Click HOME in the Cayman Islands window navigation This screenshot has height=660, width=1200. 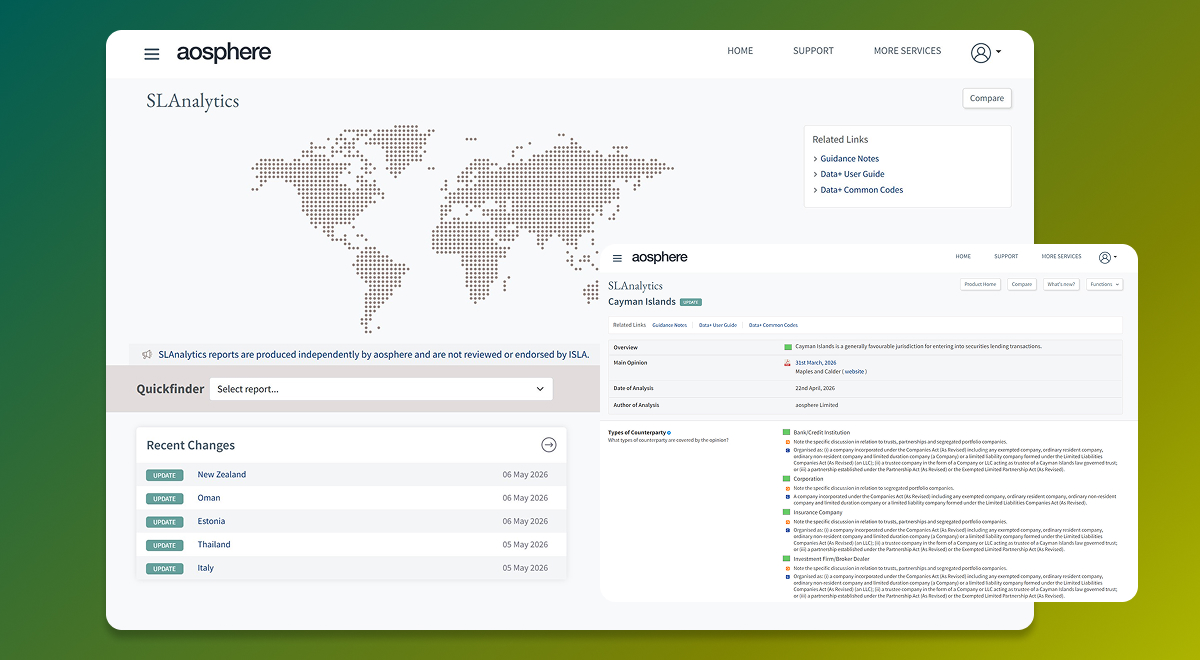(x=963, y=257)
